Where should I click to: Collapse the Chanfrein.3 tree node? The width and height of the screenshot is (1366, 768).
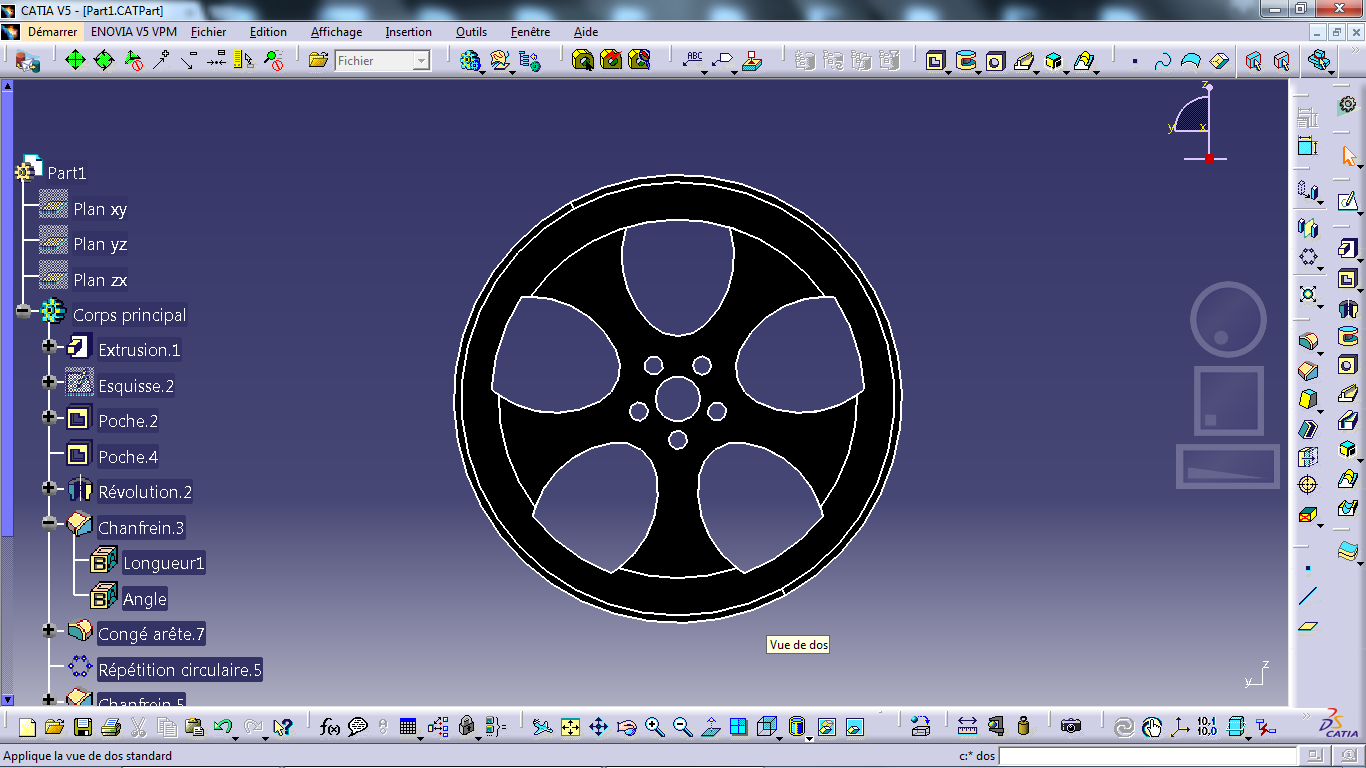coord(49,523)
